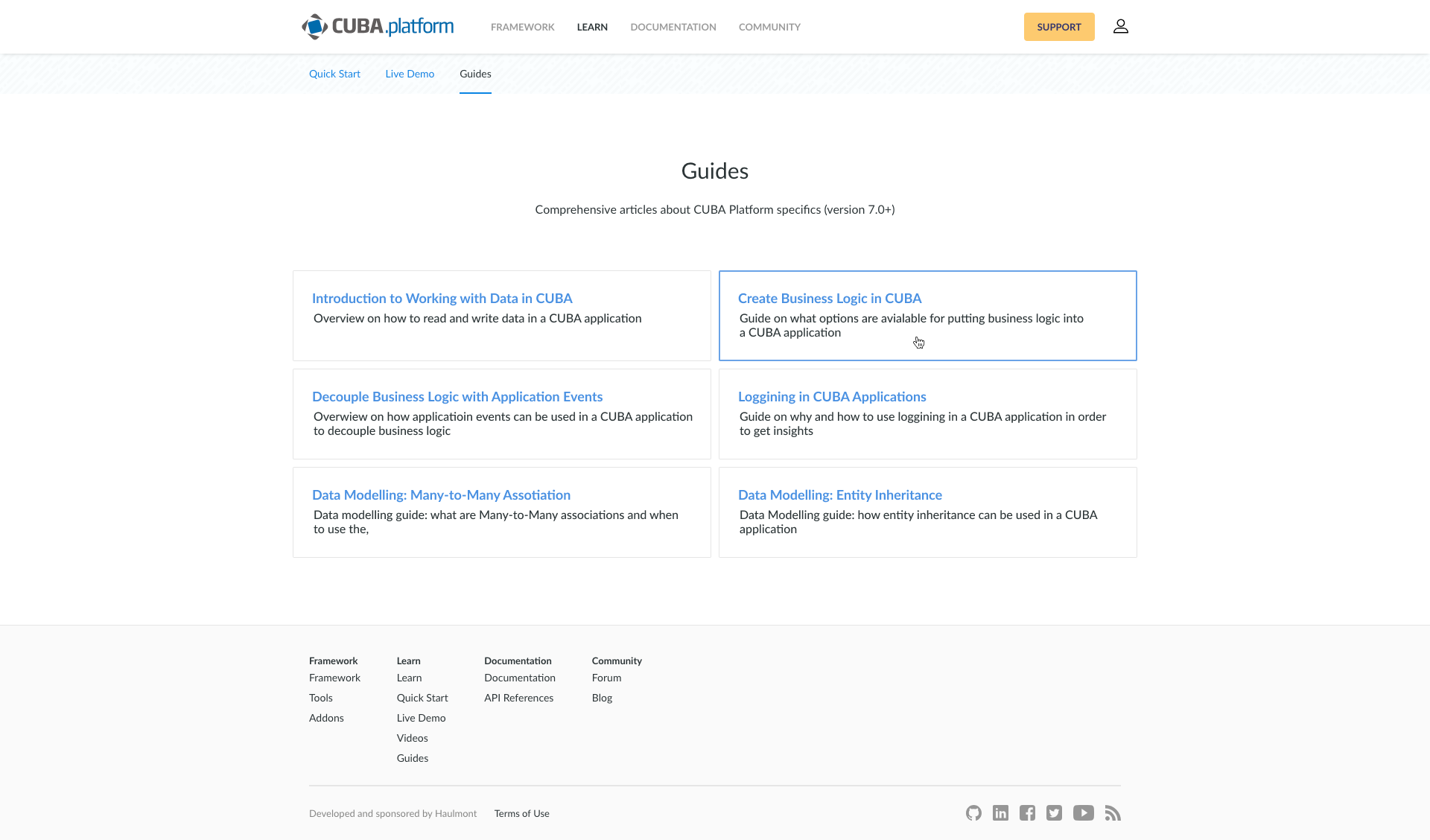Open the Facebook icon
Screen dimensions: 1430x840
[x=1027, y=813]
